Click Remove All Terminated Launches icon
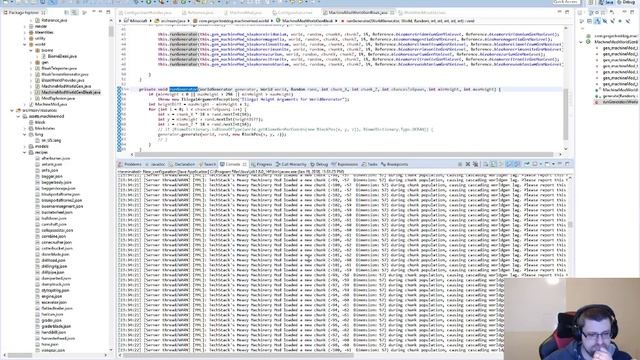The height and width of the screenshot is (360, 640). coord(476,164)
